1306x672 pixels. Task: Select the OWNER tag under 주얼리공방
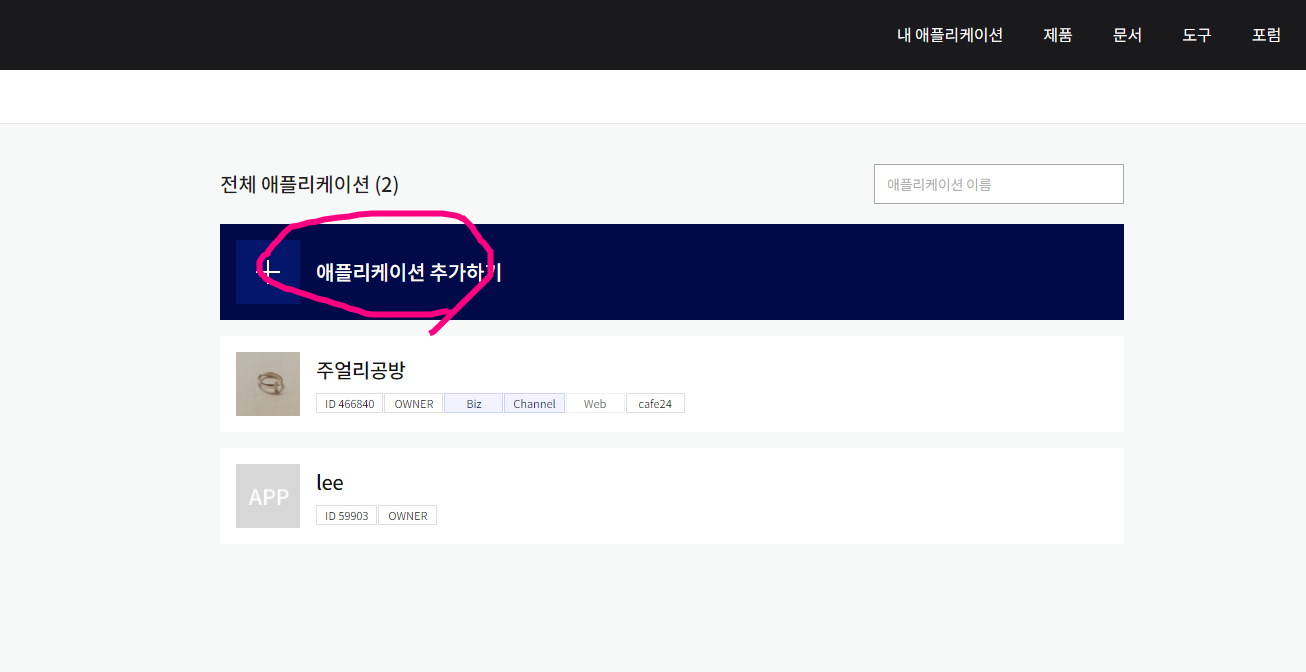[x=414, y=404]
